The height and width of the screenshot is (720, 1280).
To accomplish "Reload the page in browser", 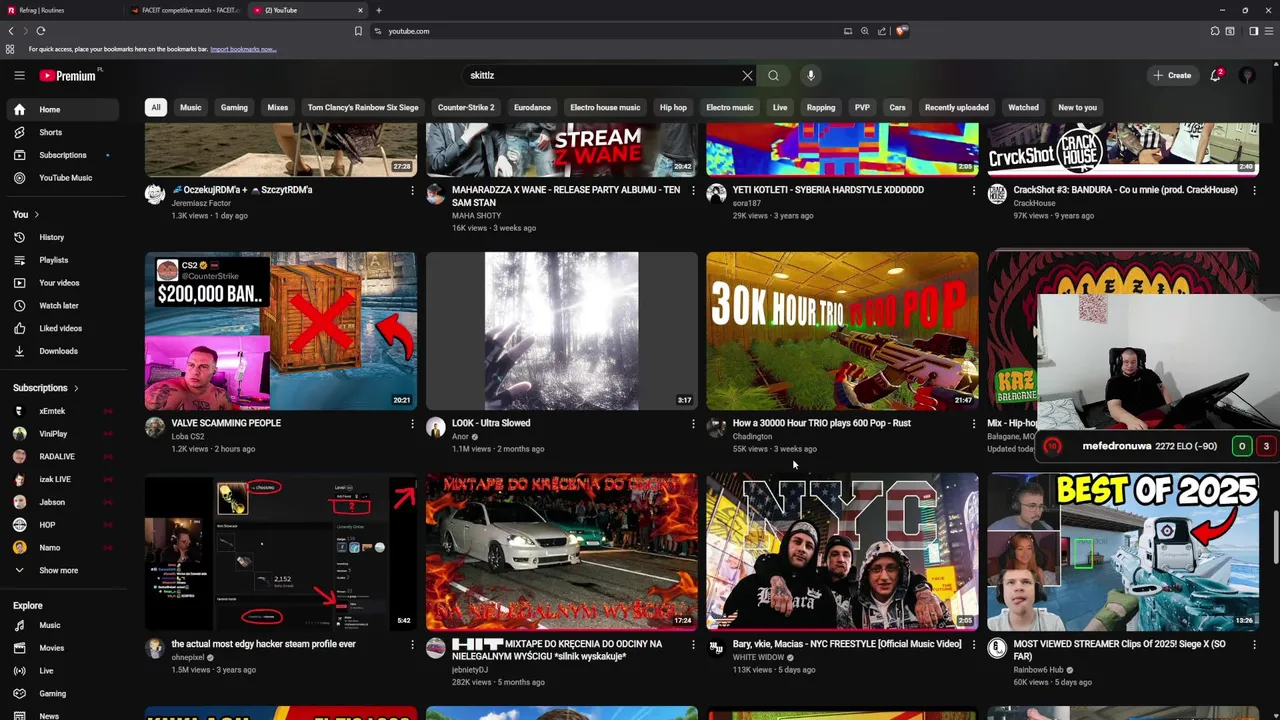I will (41, 31).
